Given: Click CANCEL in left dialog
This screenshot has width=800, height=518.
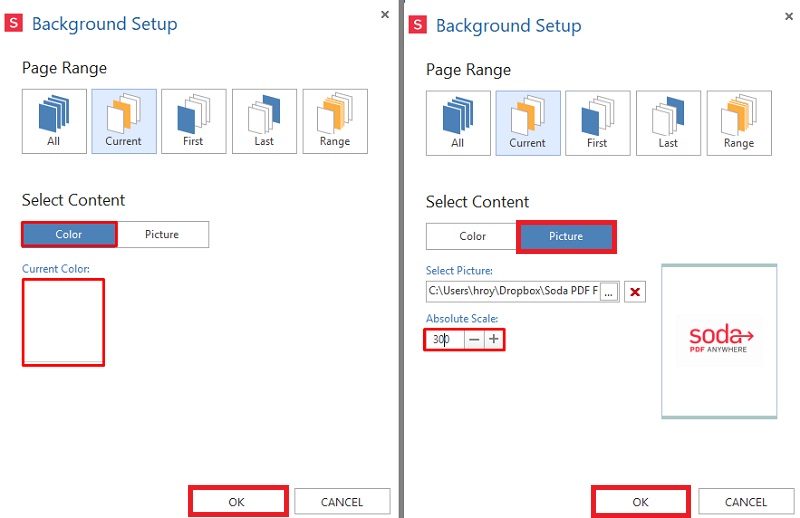Looking at the screenshot, I should 342,502.
